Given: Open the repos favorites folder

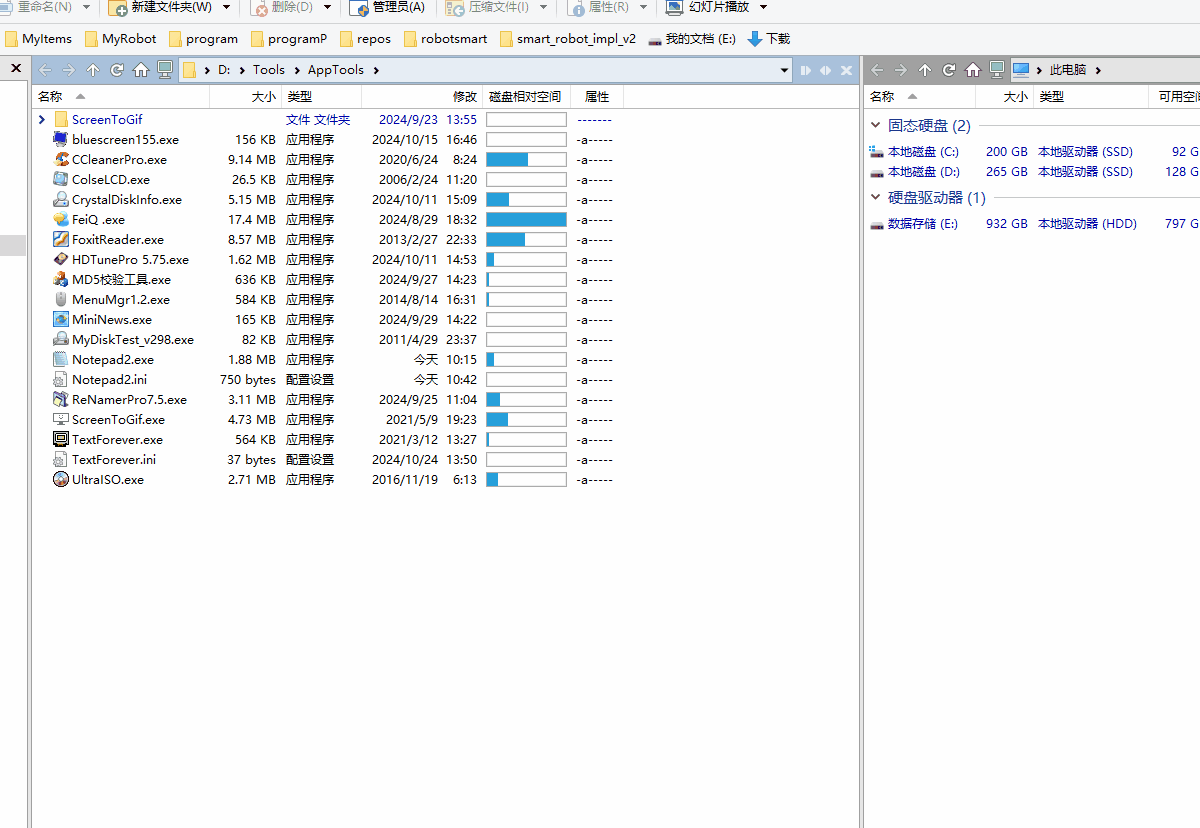Looking at the screenshot, I should point(365,39).
